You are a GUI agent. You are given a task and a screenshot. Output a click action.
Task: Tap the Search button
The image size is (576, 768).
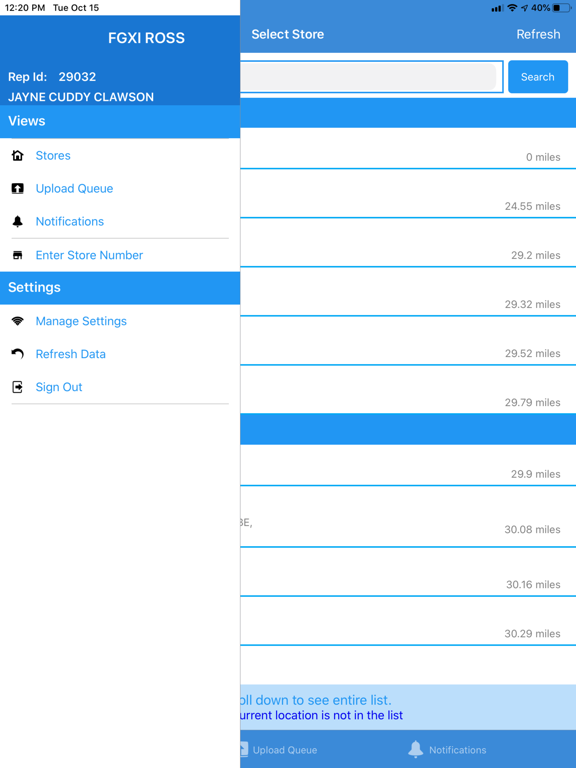point(538,77)
